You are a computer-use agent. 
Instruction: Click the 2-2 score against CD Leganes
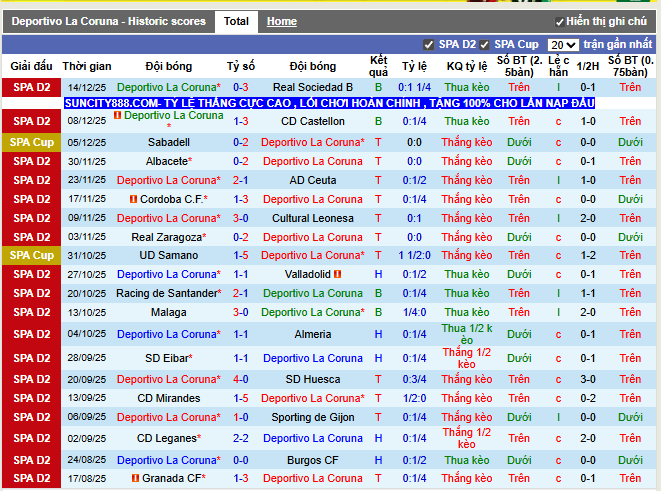tap(241, 438)
